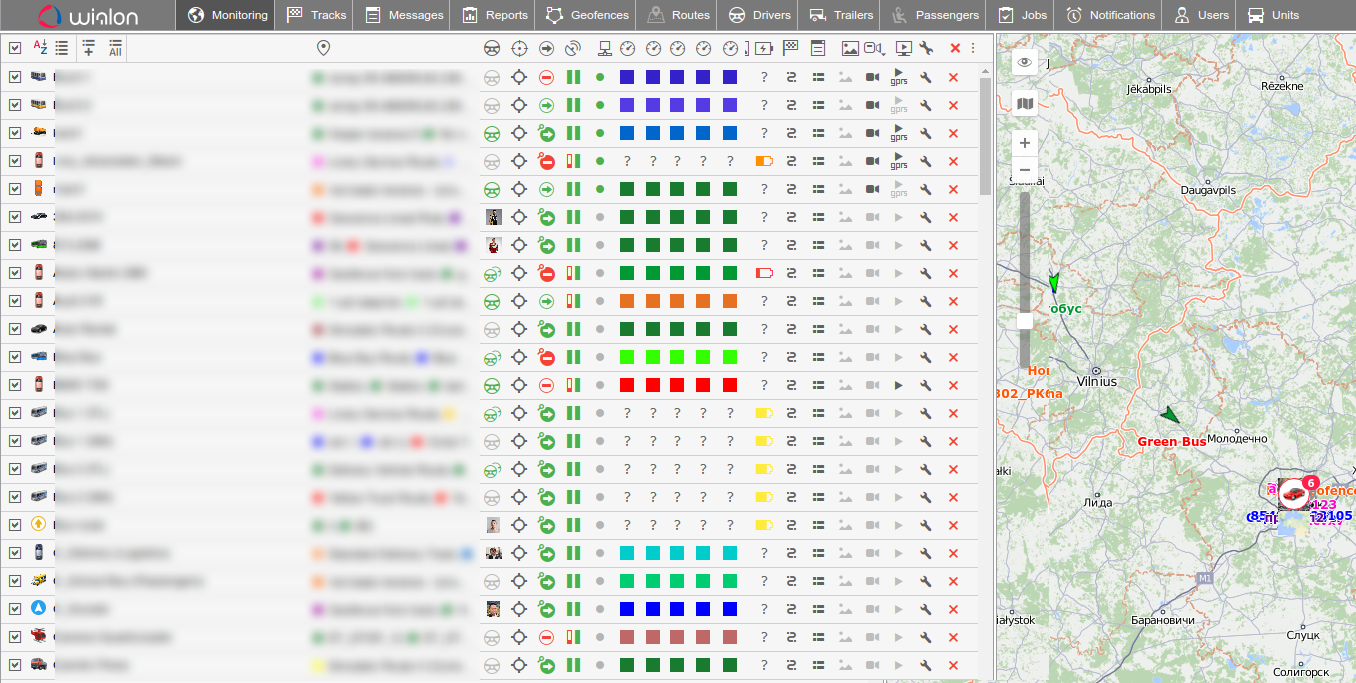Click the video camera icon in the first row
This screenshot has width=1356, height=683.
872,77
